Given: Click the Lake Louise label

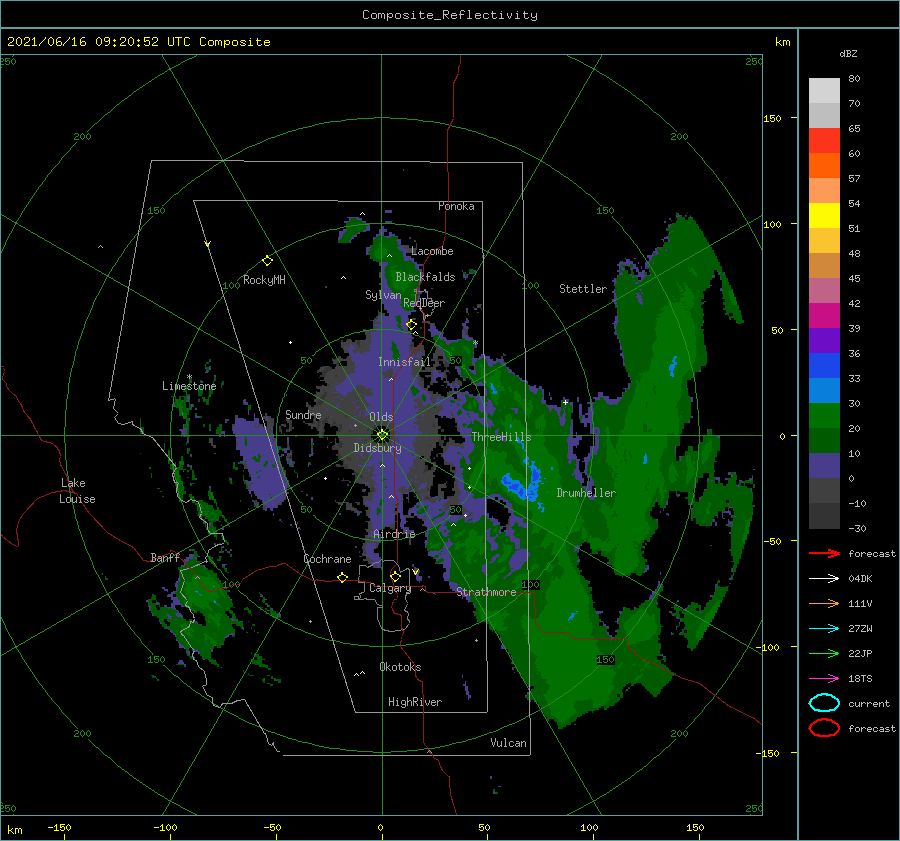Looking at the screenshot, I should pyautogui.click(x=77, y=491).
